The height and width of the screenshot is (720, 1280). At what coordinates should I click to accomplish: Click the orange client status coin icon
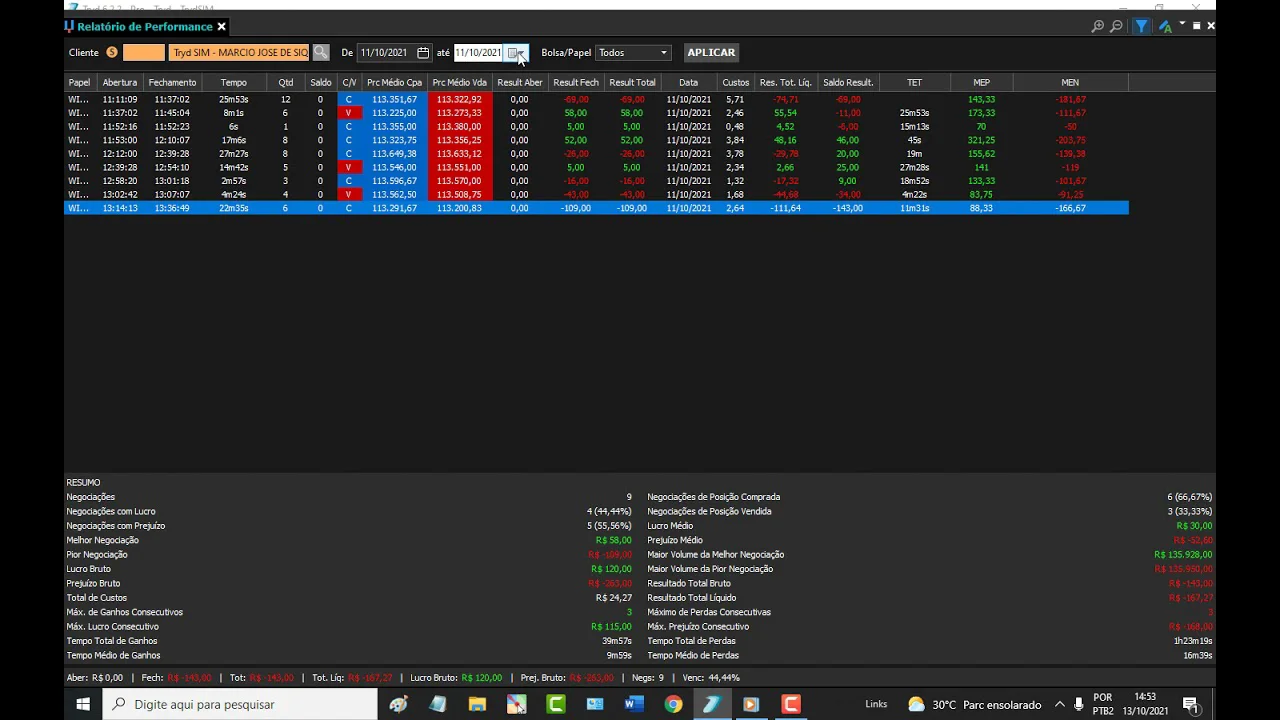pos(112,53)
